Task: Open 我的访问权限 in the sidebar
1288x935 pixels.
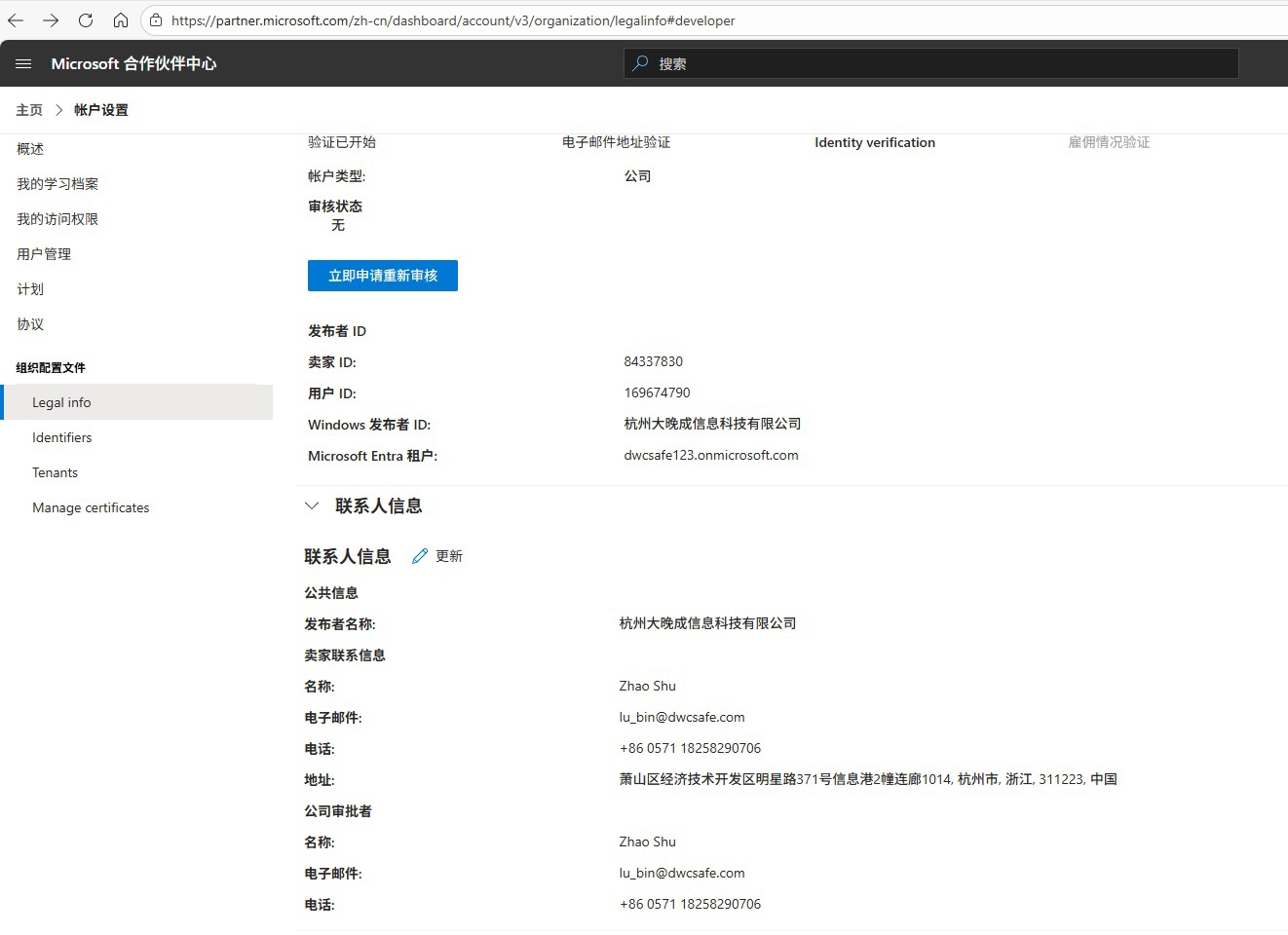Action: click(x=57, y=219)
